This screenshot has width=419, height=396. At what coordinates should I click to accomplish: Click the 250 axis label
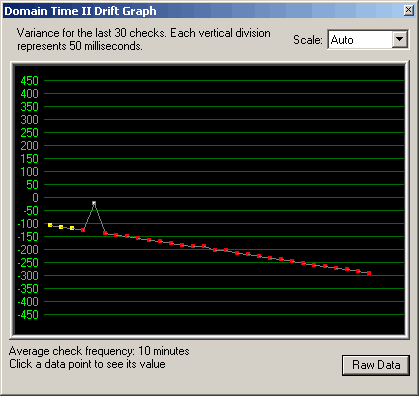click(x=29, y=133)
